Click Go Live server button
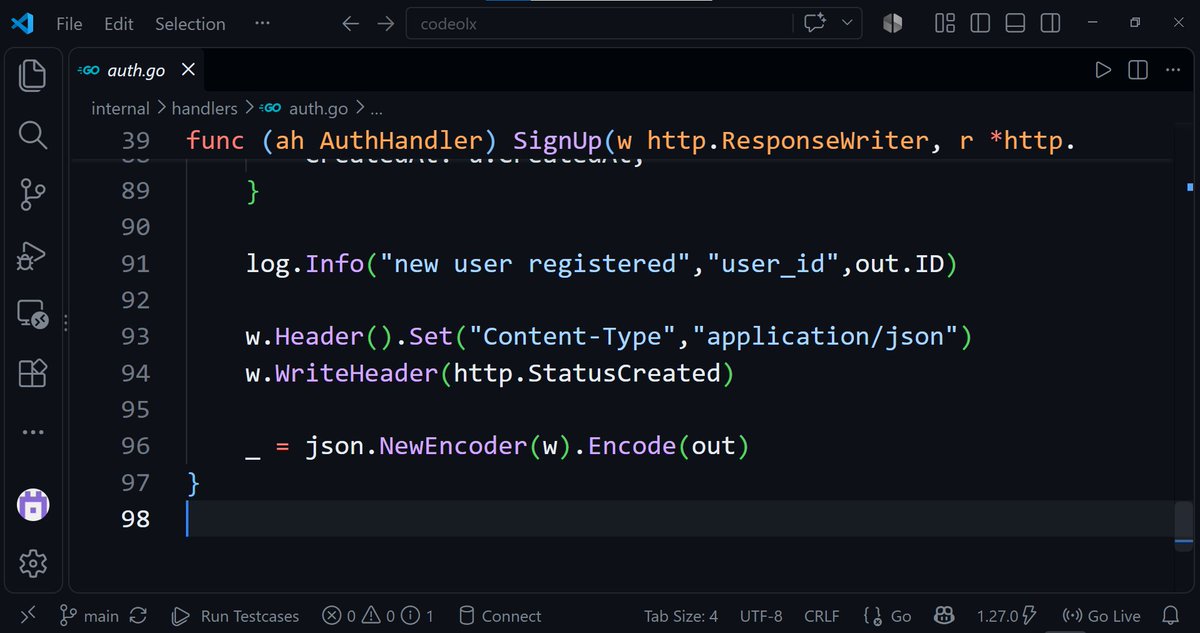Image resolution: width=1200 pixels, height=633 pixels. coord(1100,616)
